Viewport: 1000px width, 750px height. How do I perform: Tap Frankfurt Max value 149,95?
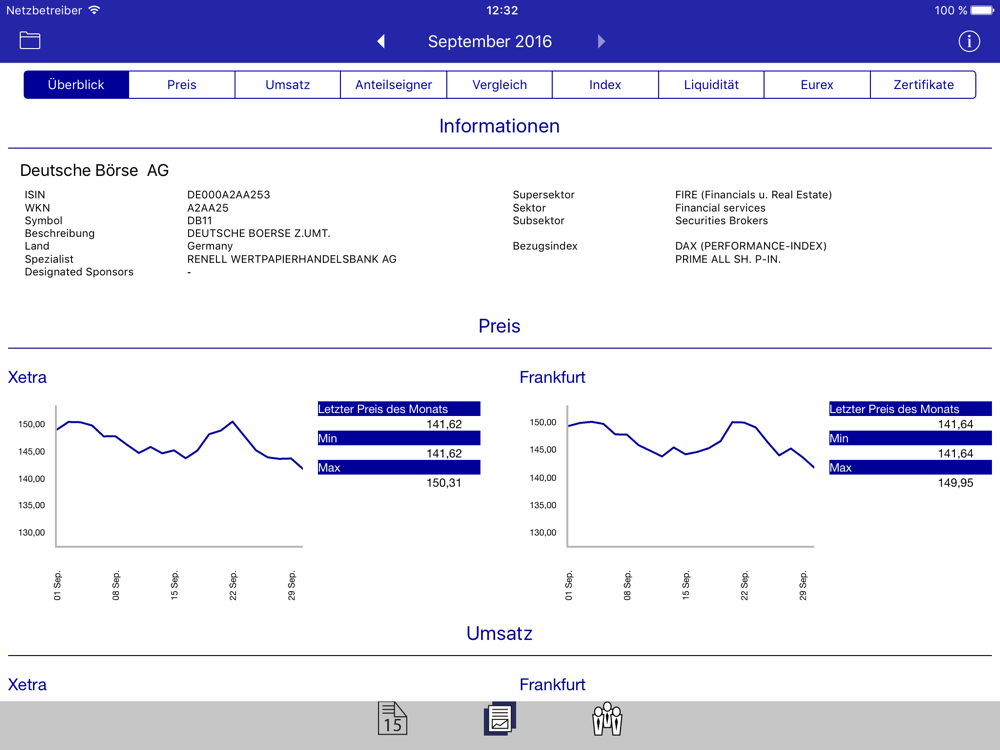coord(955,483)
